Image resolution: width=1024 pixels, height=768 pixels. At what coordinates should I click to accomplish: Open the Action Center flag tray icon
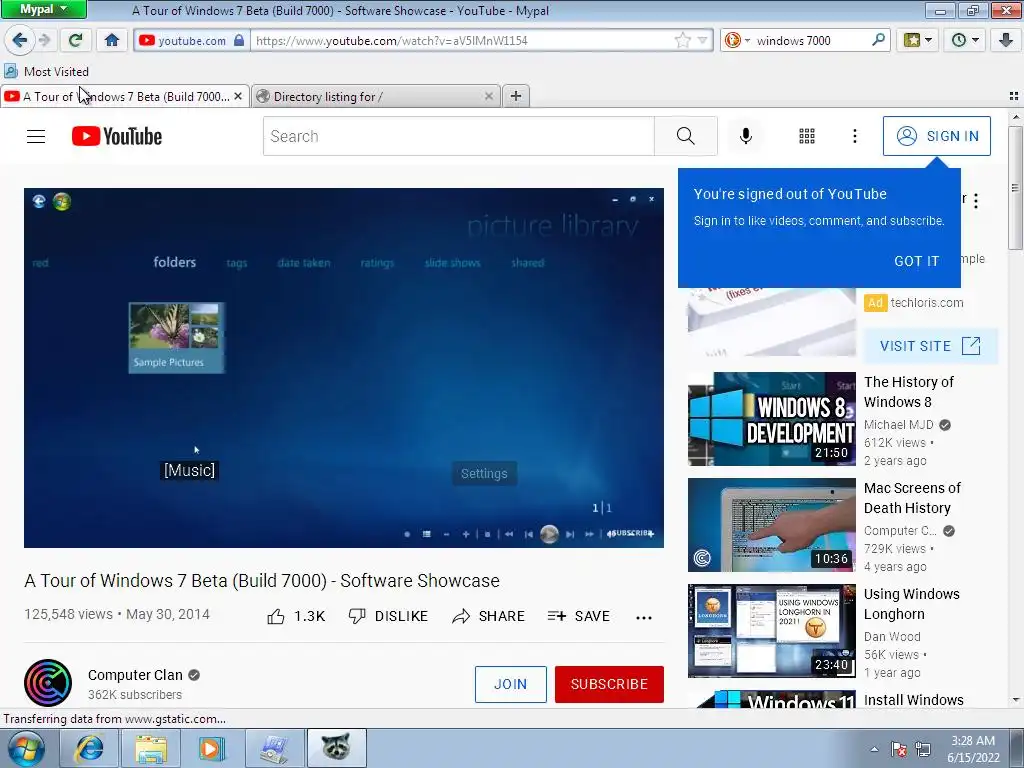[x=899, y=749]
